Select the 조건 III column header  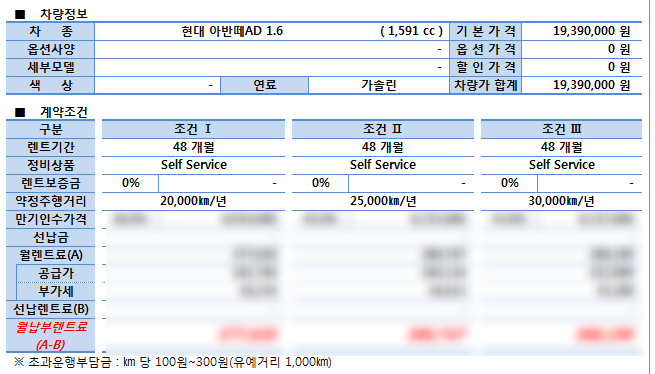click(x=561, y=129)
